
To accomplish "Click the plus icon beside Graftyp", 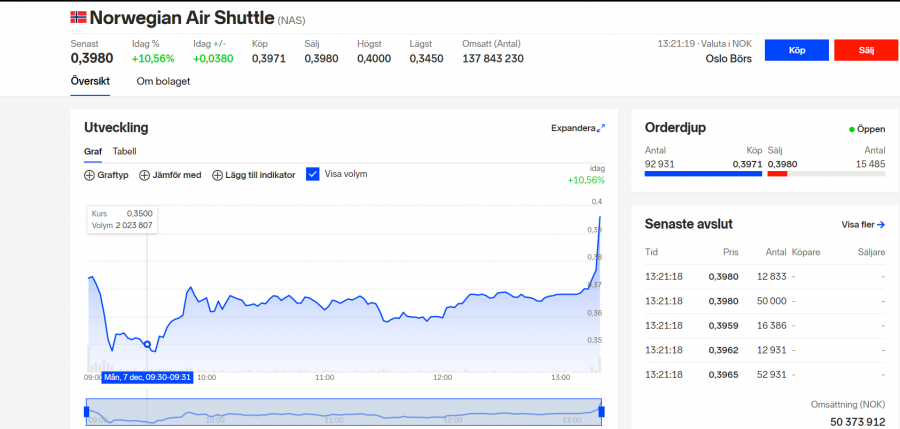I will click(89, 175).
